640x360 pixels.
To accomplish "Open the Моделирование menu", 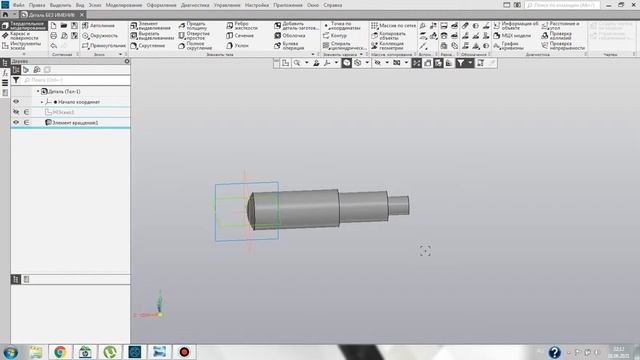I will click(124, 5).
